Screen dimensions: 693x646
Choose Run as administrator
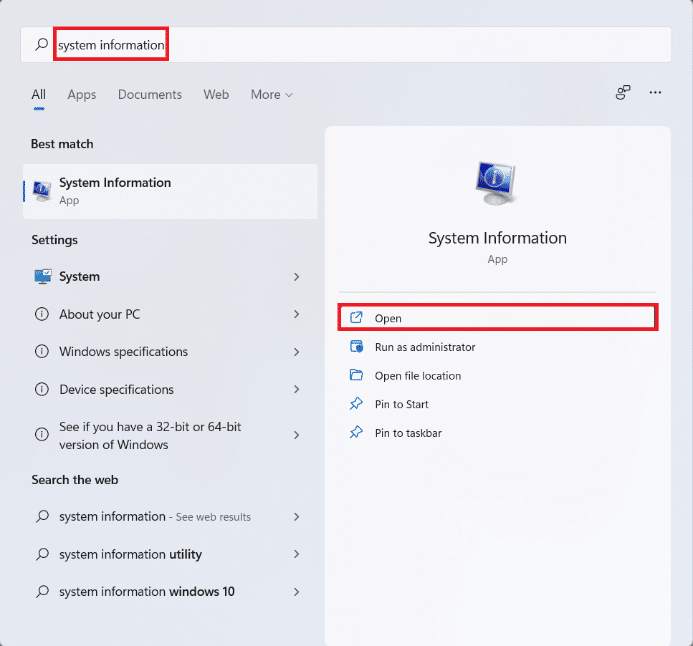point(425,347)
